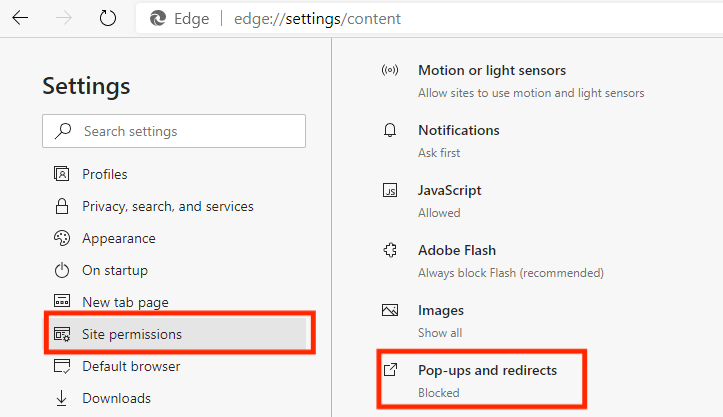
Task: Click the Profiles sidebar icon
Action: (x=62, y=174)
